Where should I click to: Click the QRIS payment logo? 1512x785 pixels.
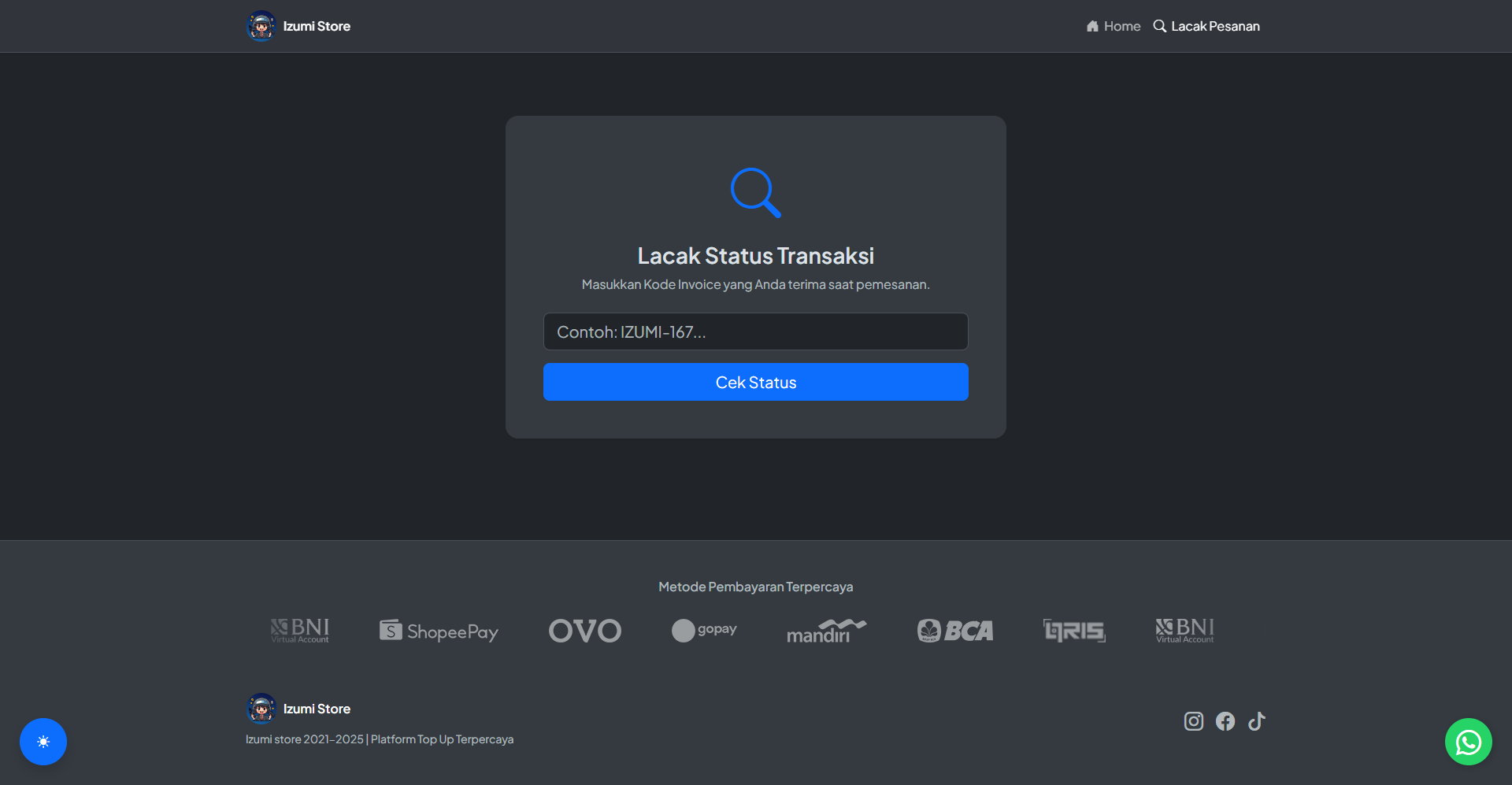pos(1074,631)
